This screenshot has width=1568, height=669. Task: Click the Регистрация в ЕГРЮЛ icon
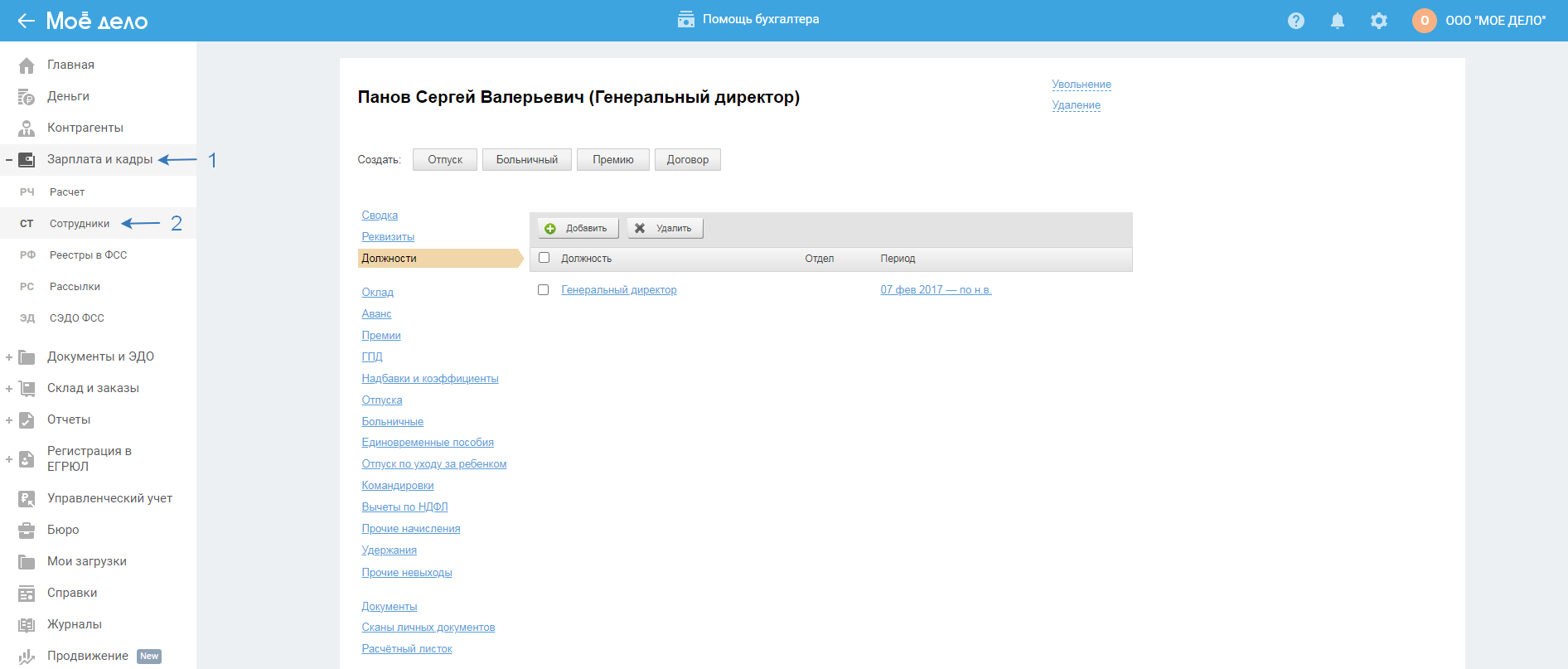(27, 459)
